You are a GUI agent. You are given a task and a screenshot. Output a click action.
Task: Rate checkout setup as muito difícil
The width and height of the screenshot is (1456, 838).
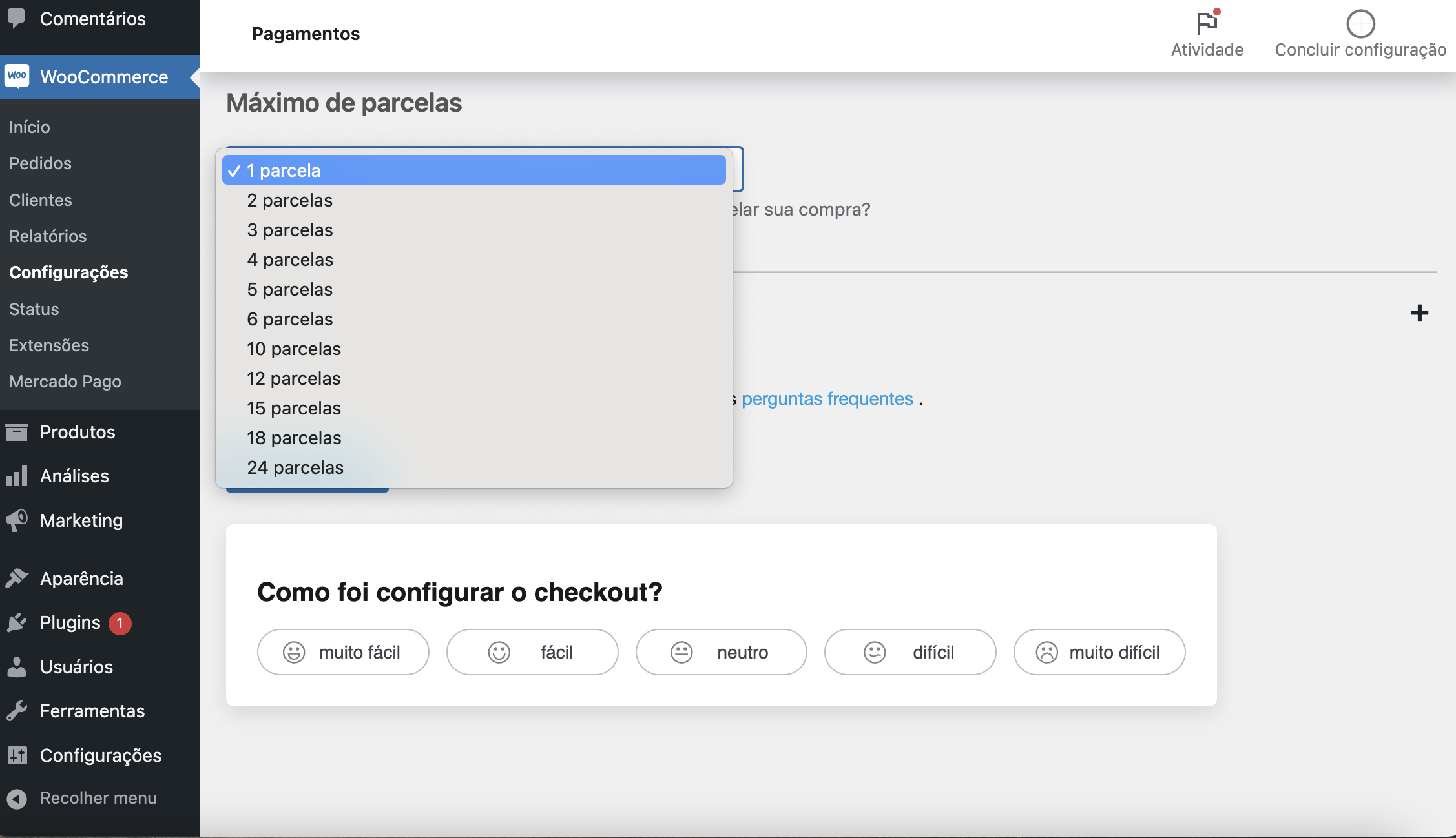click(x=1099, y=652)
